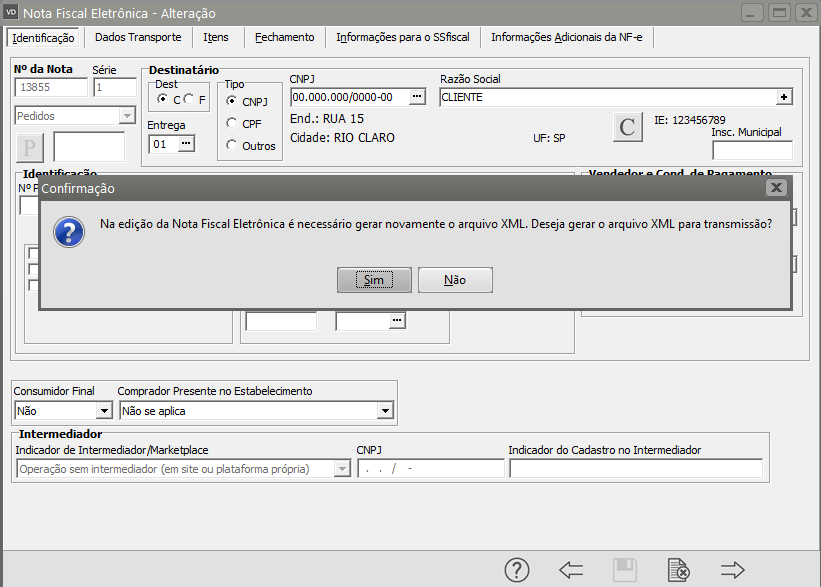Choose the F destination radio button
The height and width of the screenshot is (587, 821).
189,100
